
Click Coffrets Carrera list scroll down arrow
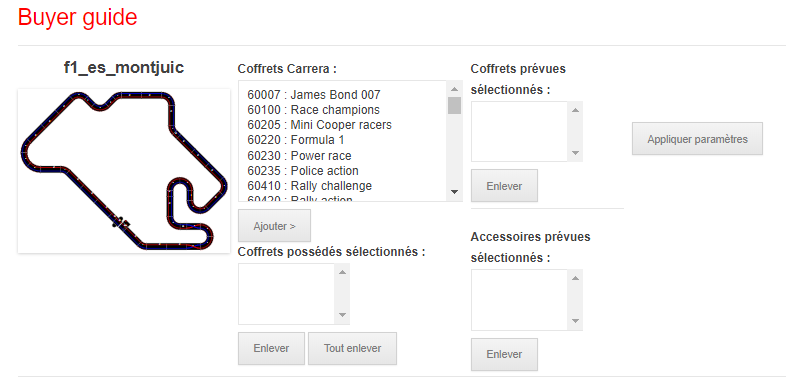click(x=455, y=192)
